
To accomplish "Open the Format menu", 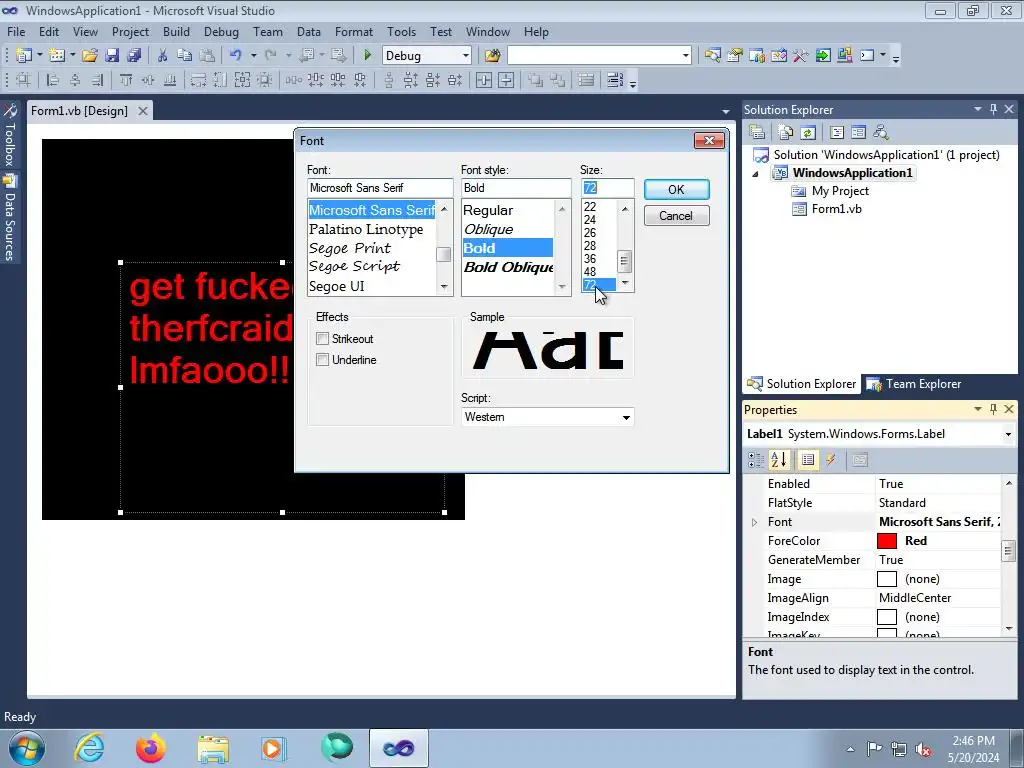I will click(x=353, y=31).
